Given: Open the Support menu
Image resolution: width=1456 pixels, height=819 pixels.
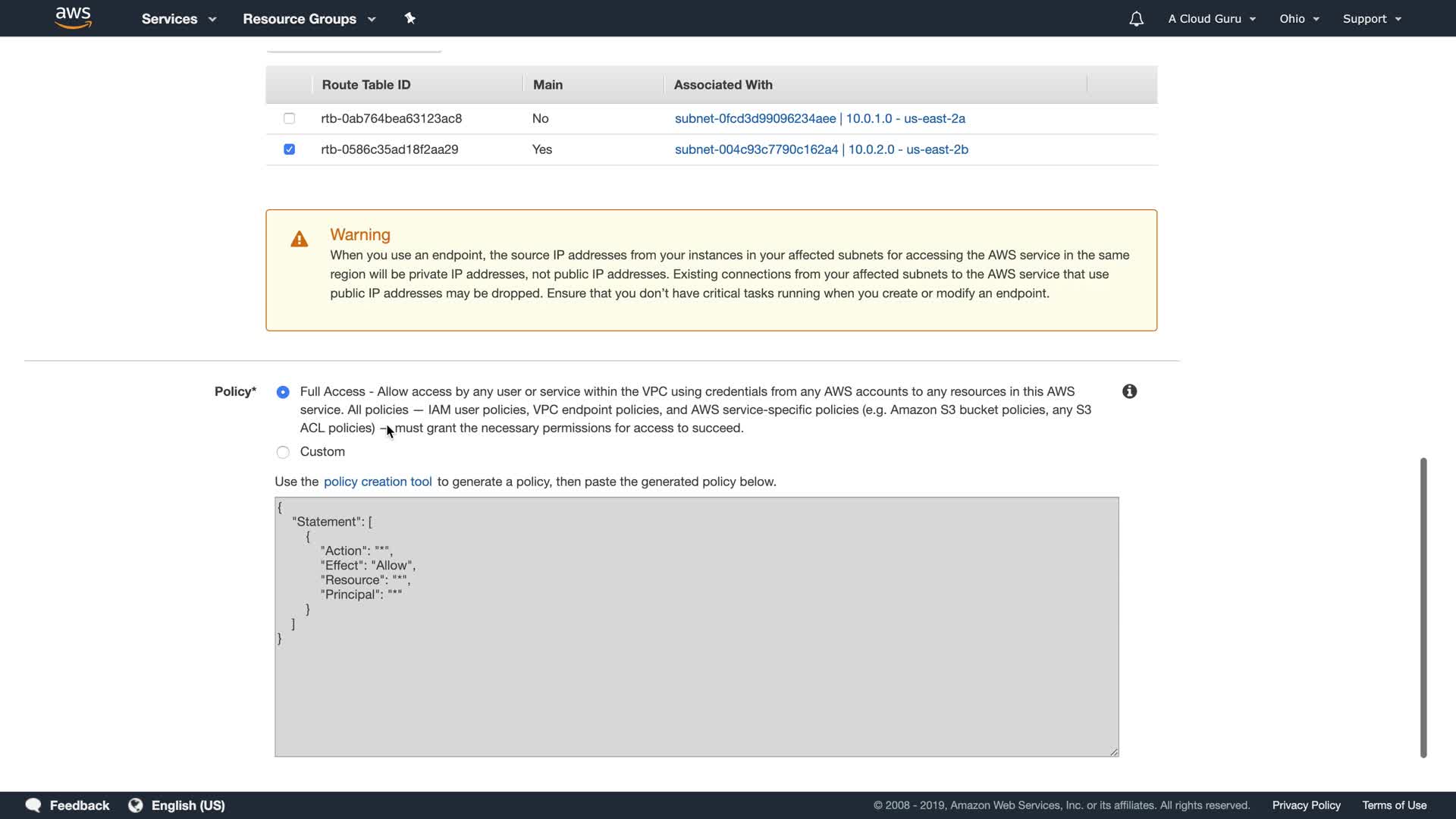Looking at the screenshot, I should point(1371,19).
